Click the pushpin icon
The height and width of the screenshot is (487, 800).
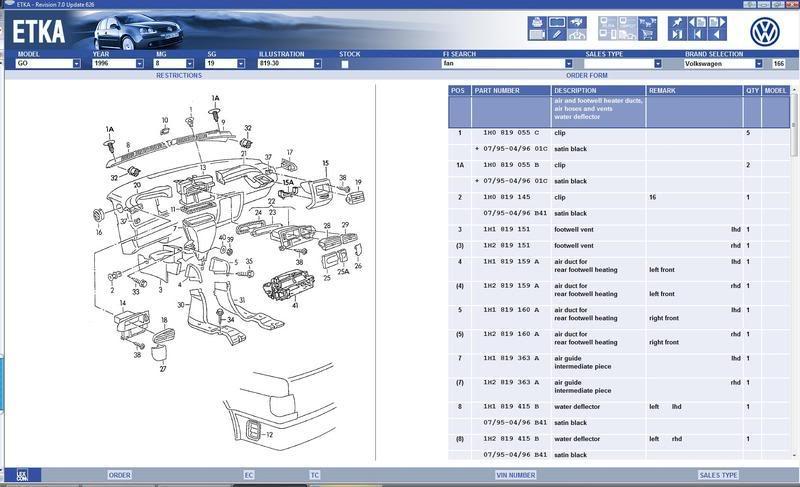[x=677, y=22]
